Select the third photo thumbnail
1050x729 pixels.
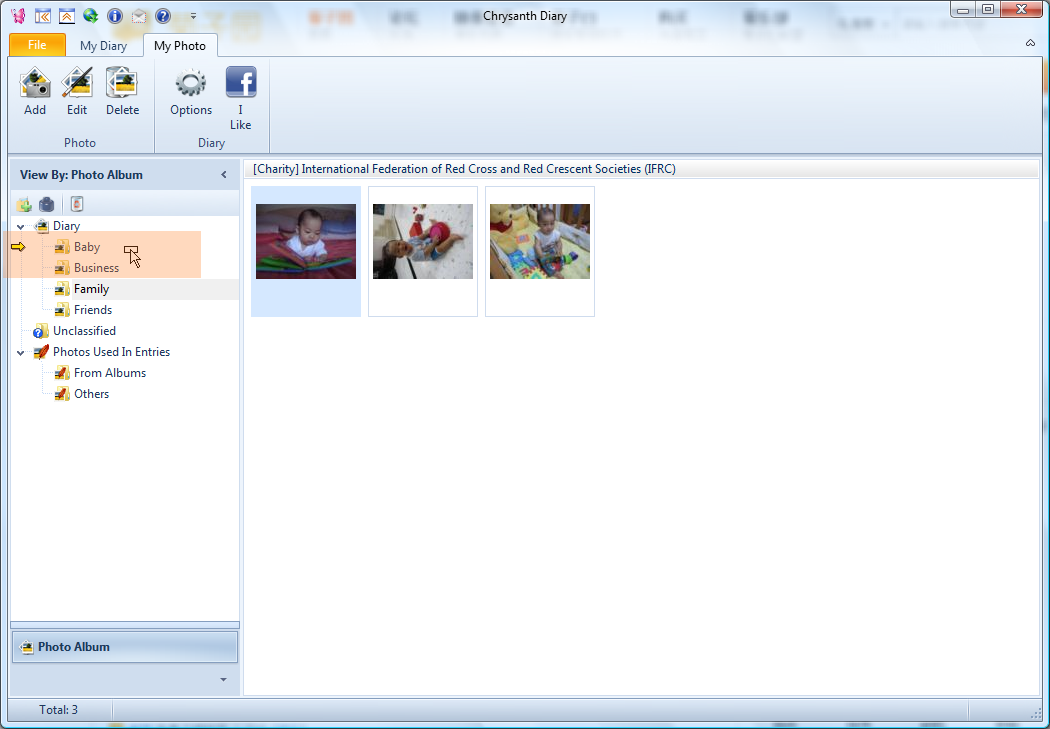pyautogui.click(x=540, y=242)
